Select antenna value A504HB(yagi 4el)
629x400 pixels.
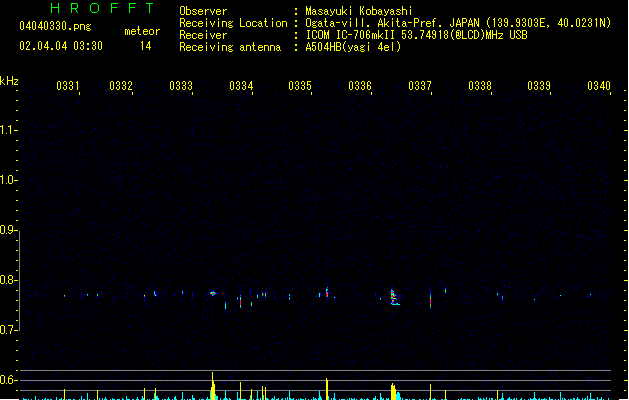(353, 47)
